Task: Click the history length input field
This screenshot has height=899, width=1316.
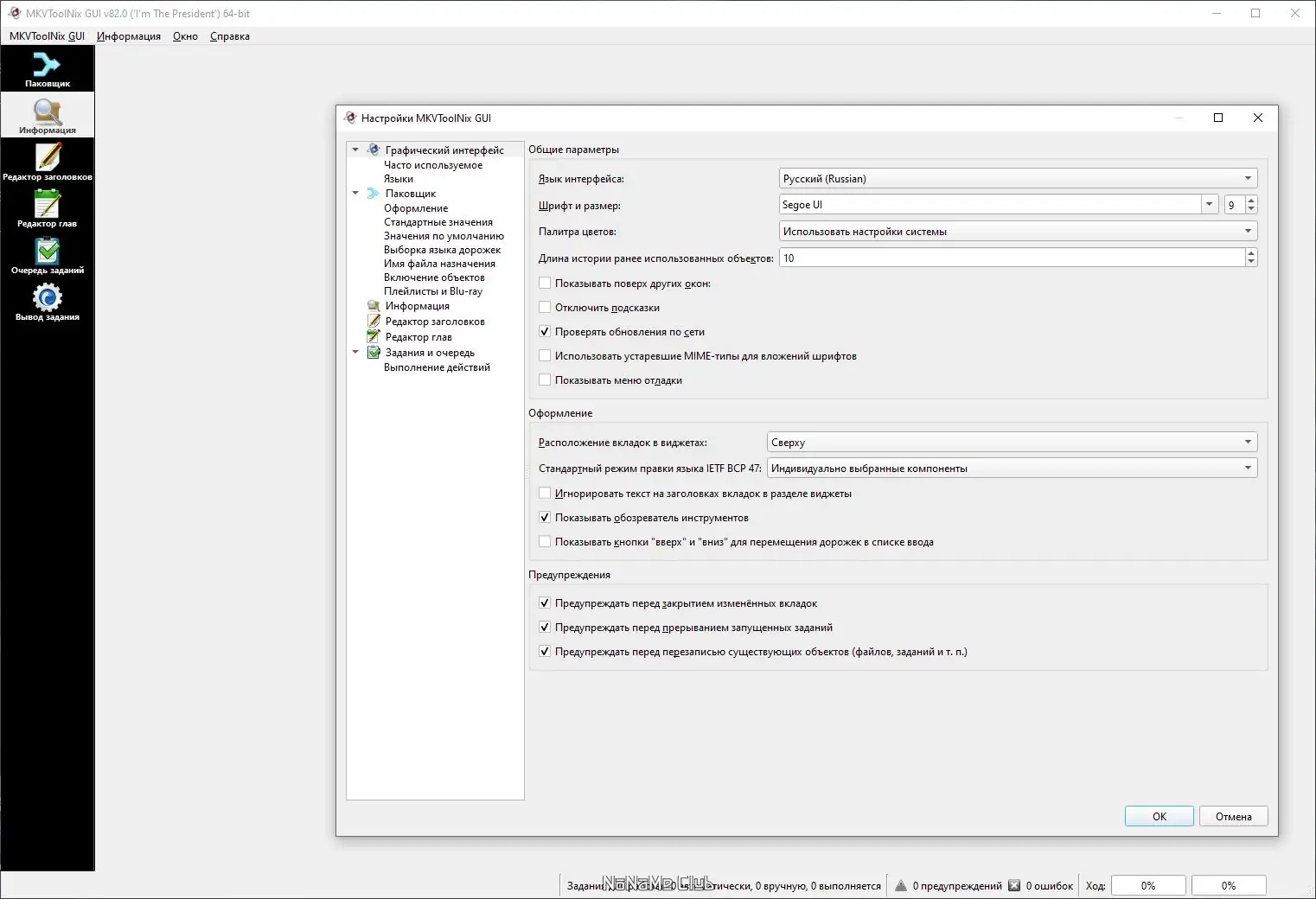Action: 1013,258
